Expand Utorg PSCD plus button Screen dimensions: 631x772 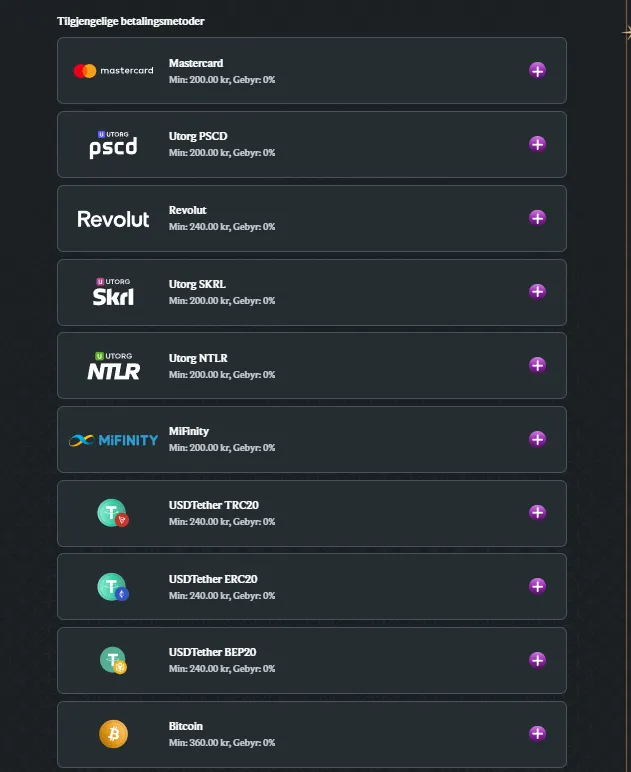537,144
